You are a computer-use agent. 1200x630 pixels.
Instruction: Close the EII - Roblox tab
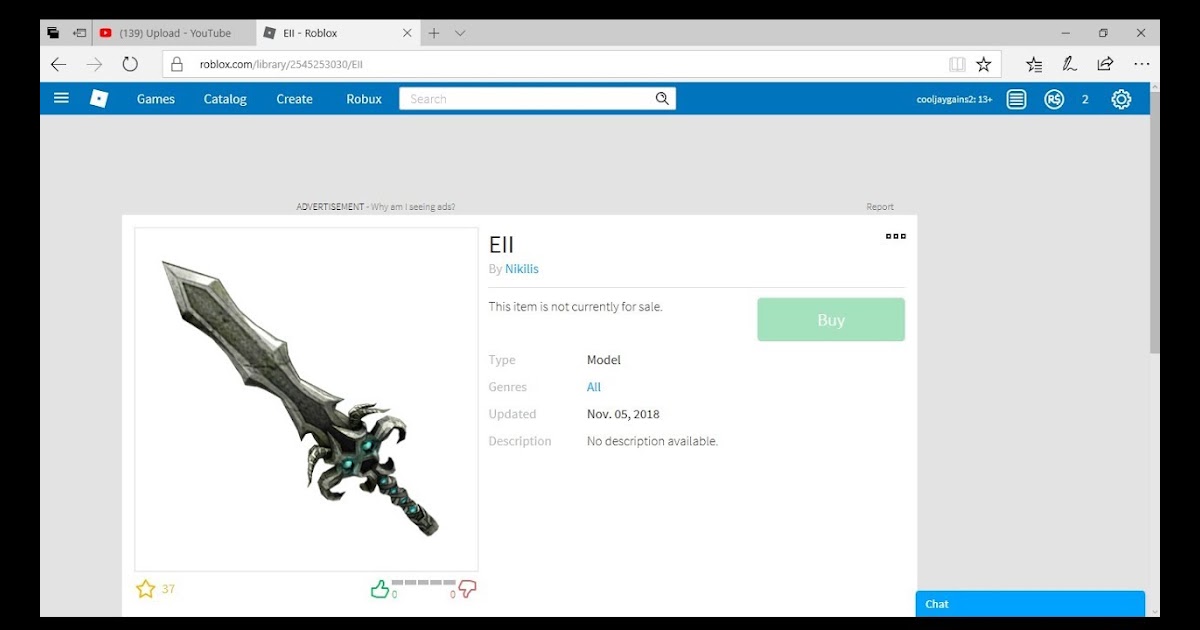point(407,33)
